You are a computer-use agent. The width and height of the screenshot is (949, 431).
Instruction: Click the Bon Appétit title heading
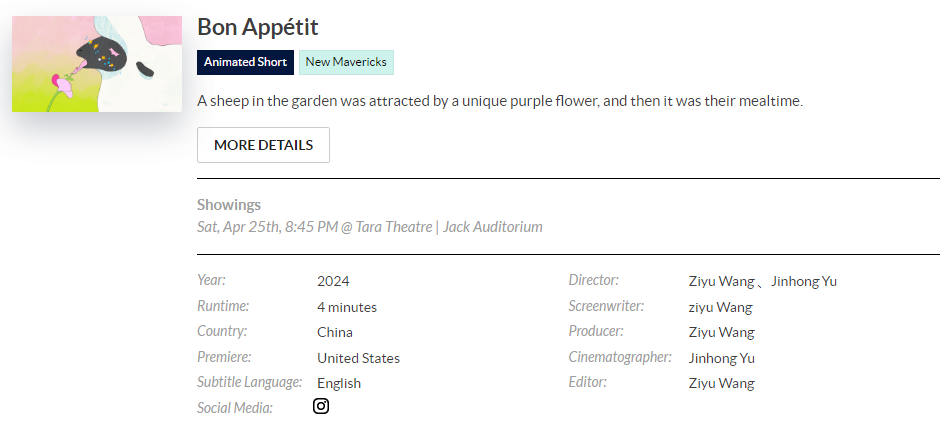pos(257,27)
